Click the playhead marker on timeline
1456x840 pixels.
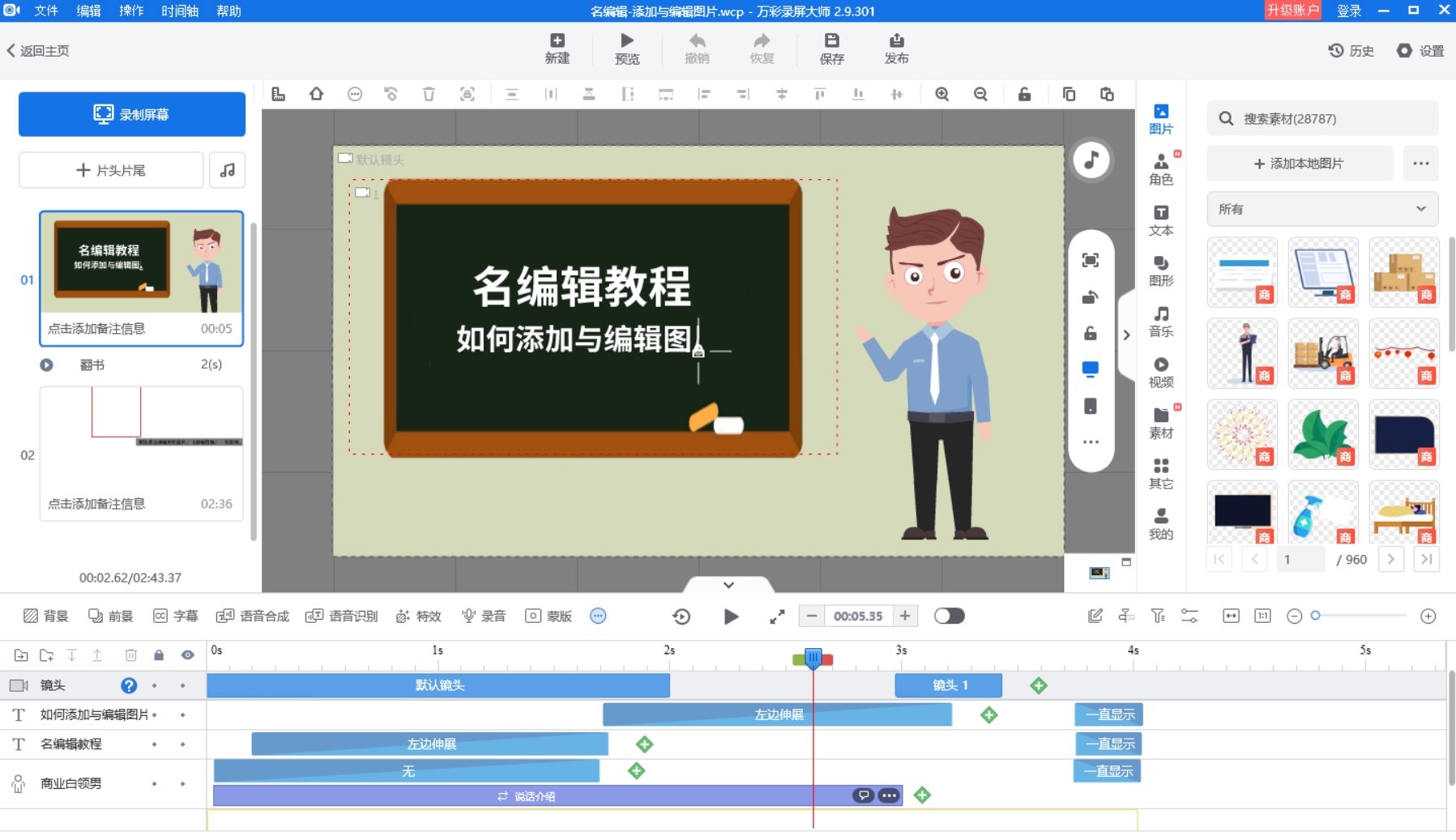813,659
